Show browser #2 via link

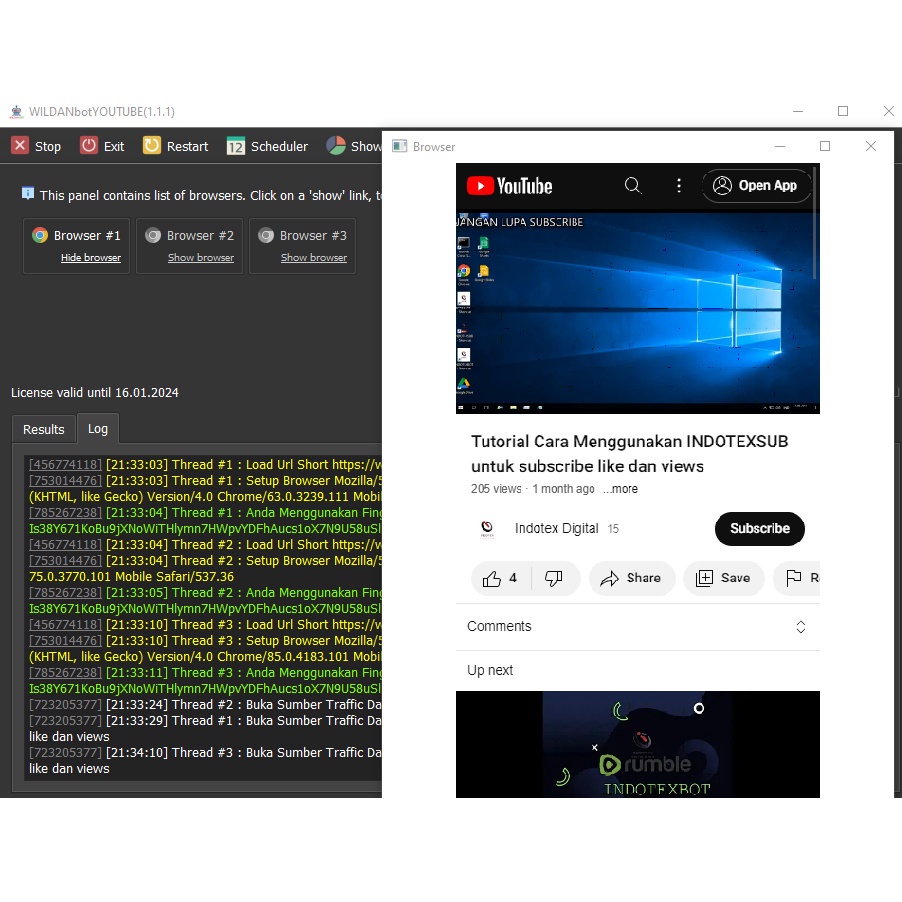[x=201, y=258]
